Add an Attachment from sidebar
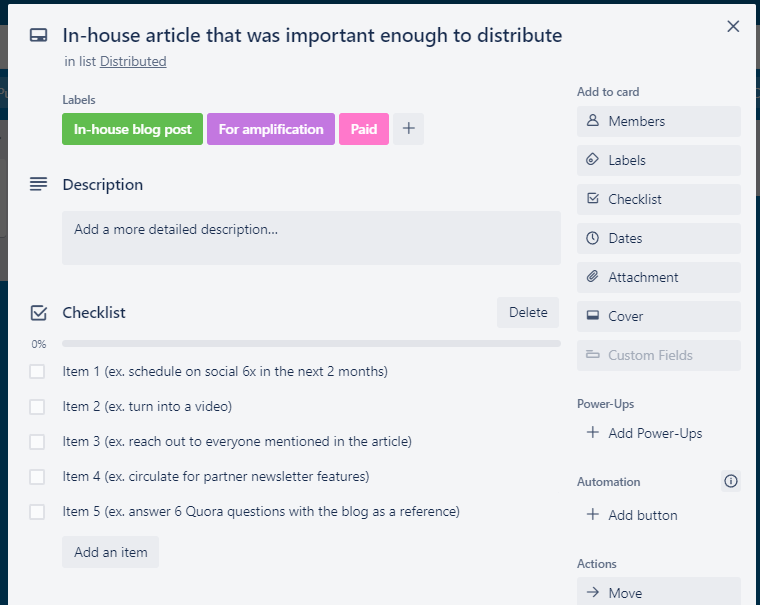The image size is (760, 605). pyautogui.click(x=659, y=277)
